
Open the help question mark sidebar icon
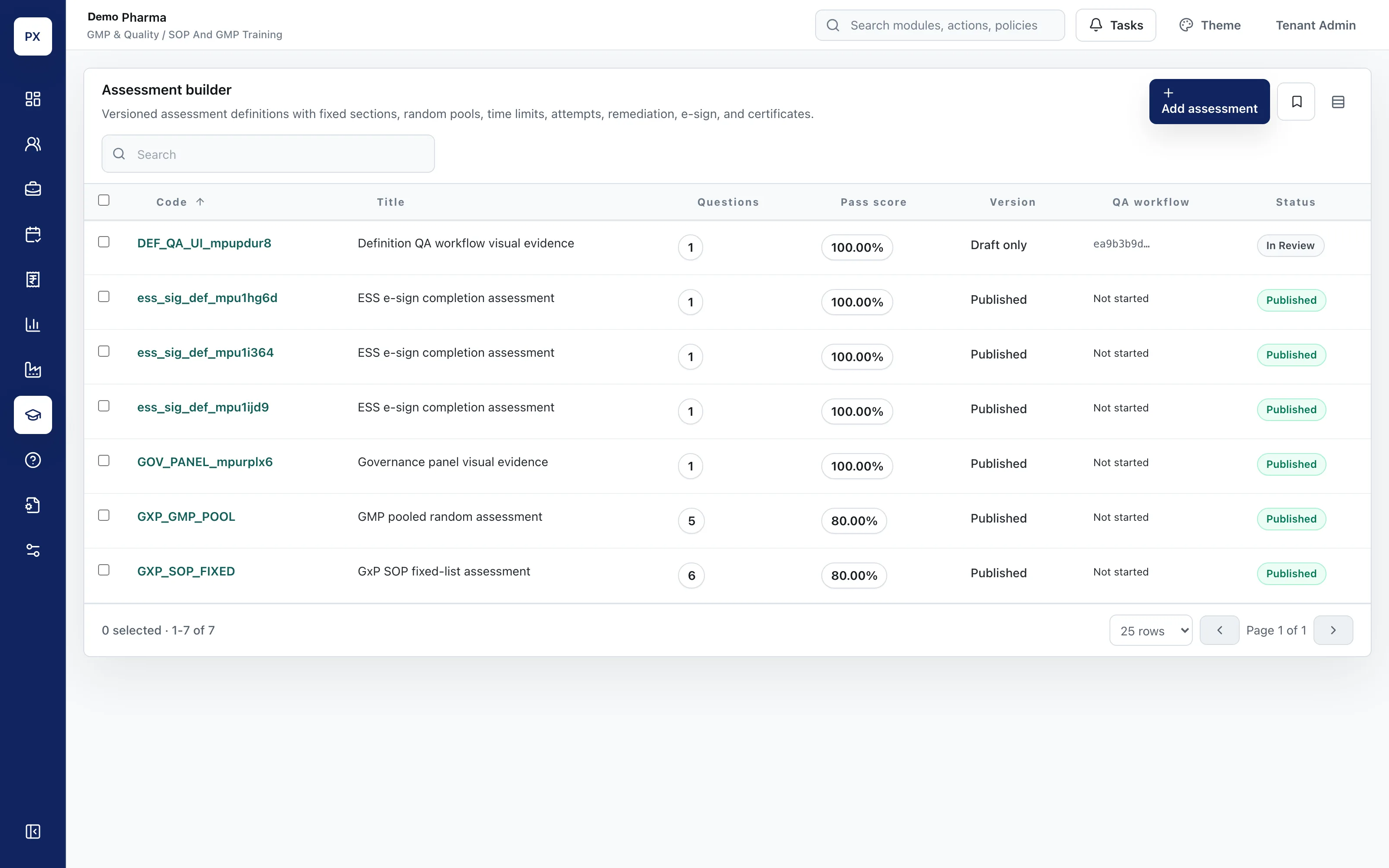click(x=33, y=460)
